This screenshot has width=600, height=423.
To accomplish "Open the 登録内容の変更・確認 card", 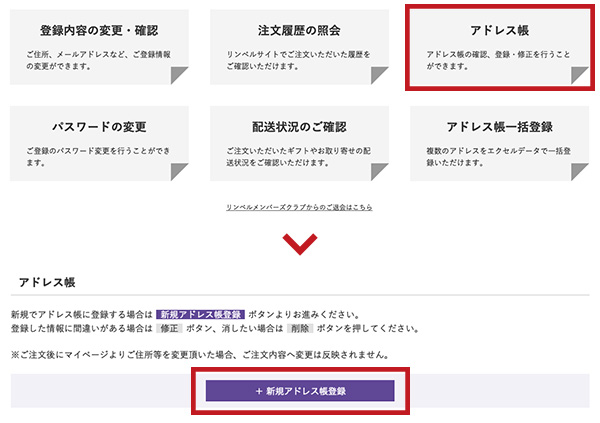I will click(99, 47).
